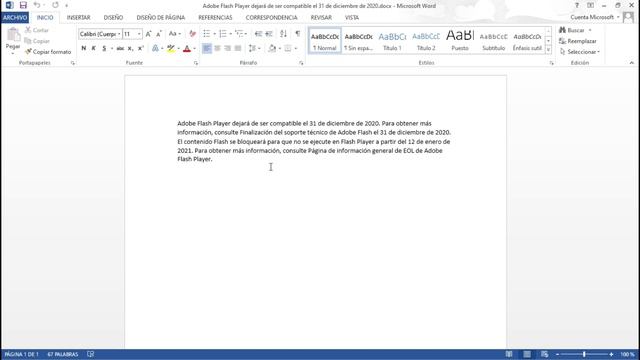The image size is (640, 360).
Task: Collapse the ribbon
Action: 631,63
